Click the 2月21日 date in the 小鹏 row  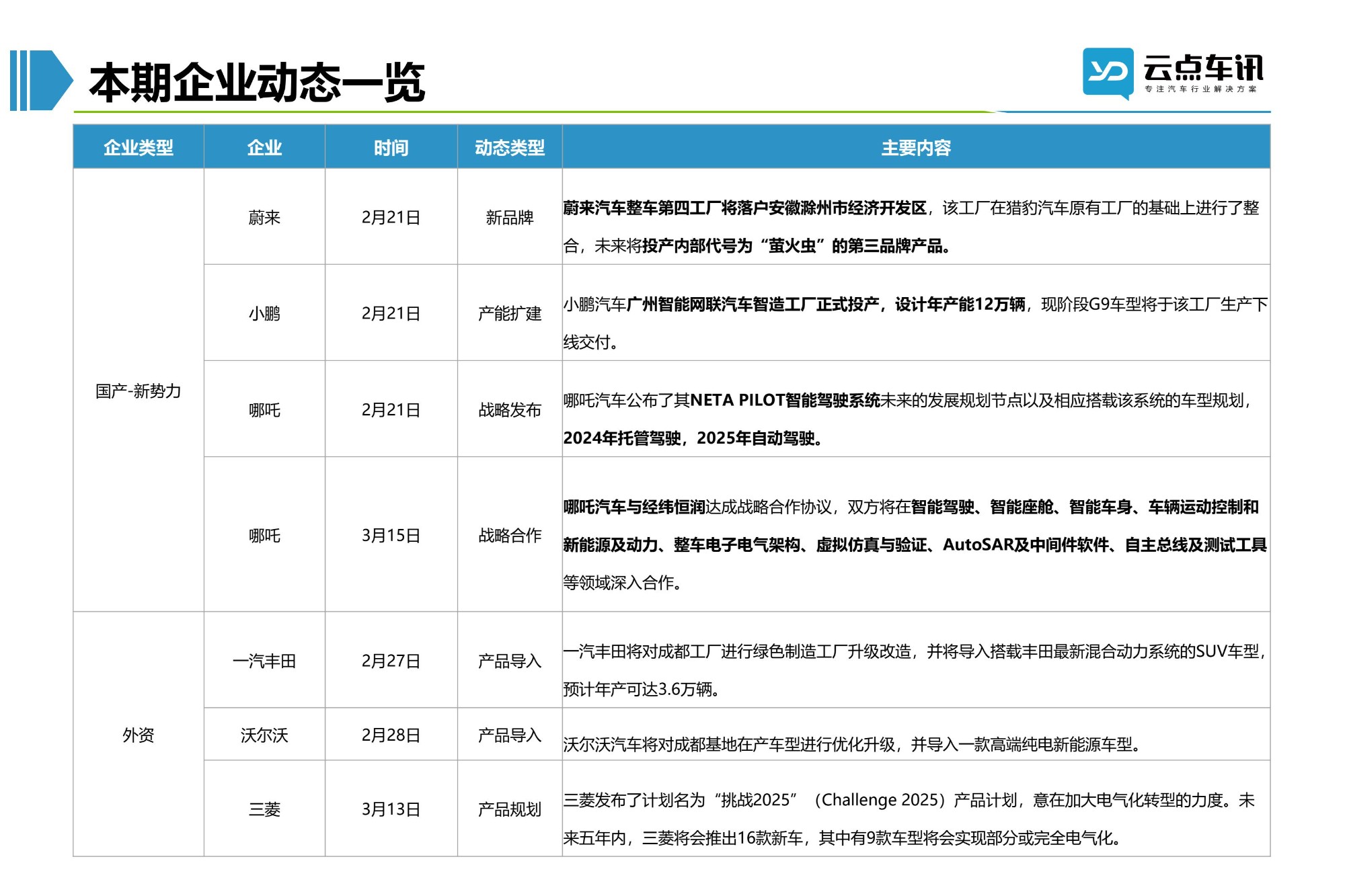(x=391, y=313)
